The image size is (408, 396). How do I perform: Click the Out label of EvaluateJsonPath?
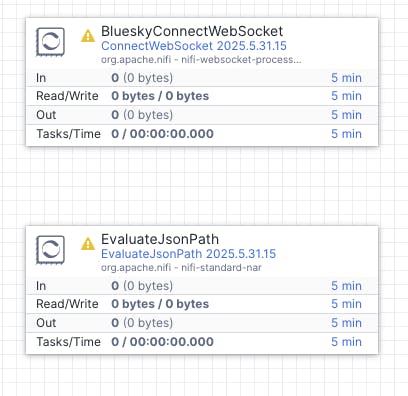pyautogui.click(x=46, y=323)
